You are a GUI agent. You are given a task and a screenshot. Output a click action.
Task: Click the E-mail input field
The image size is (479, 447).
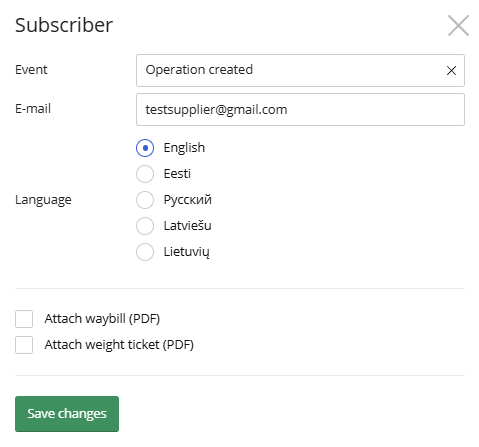point(300,109)
